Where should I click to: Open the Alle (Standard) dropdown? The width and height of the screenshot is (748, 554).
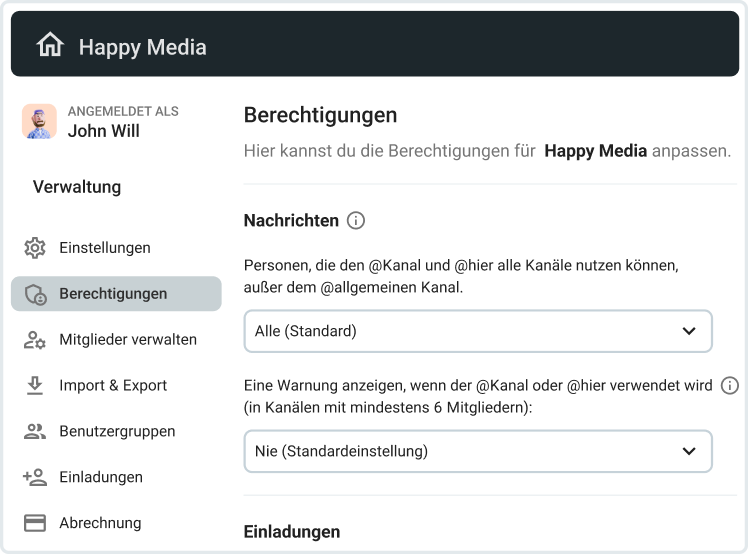478,331
